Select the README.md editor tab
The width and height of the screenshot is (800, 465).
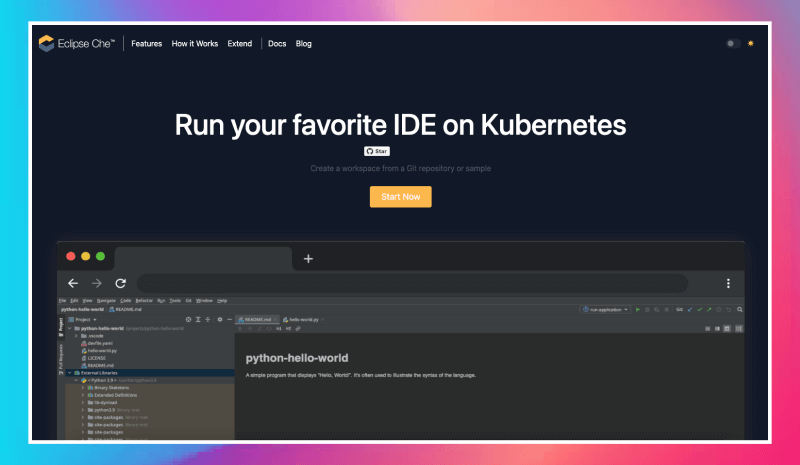pos(257,320)
